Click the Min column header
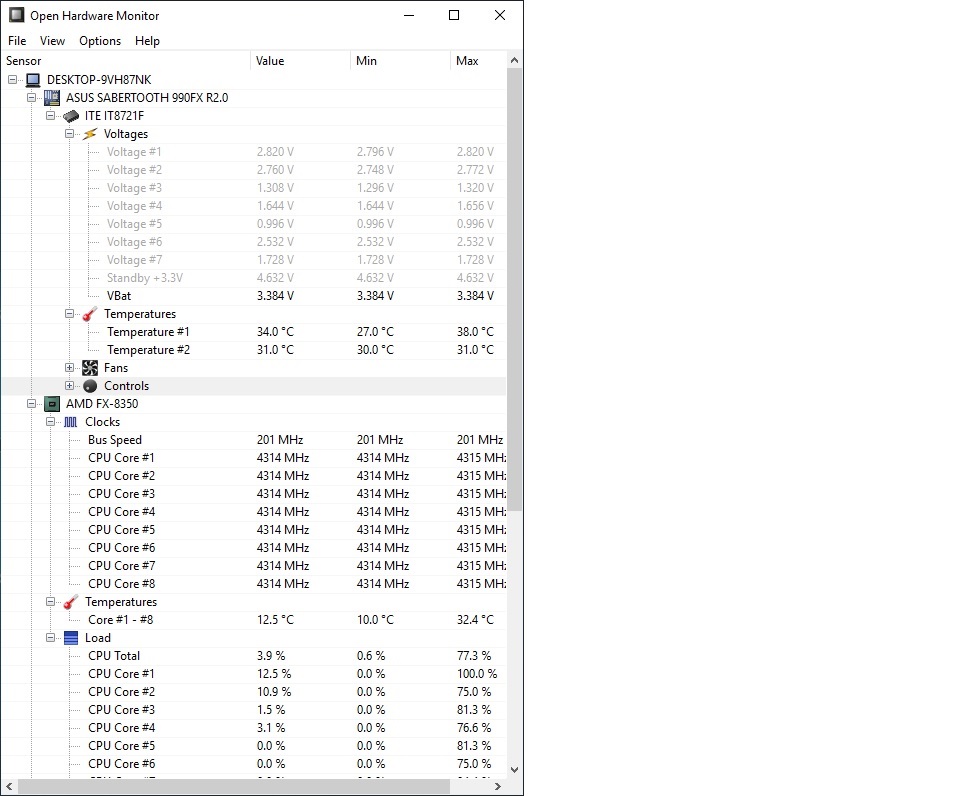This screenshot has width=960, height=796. pyautogui.click(x=400, y=61)
